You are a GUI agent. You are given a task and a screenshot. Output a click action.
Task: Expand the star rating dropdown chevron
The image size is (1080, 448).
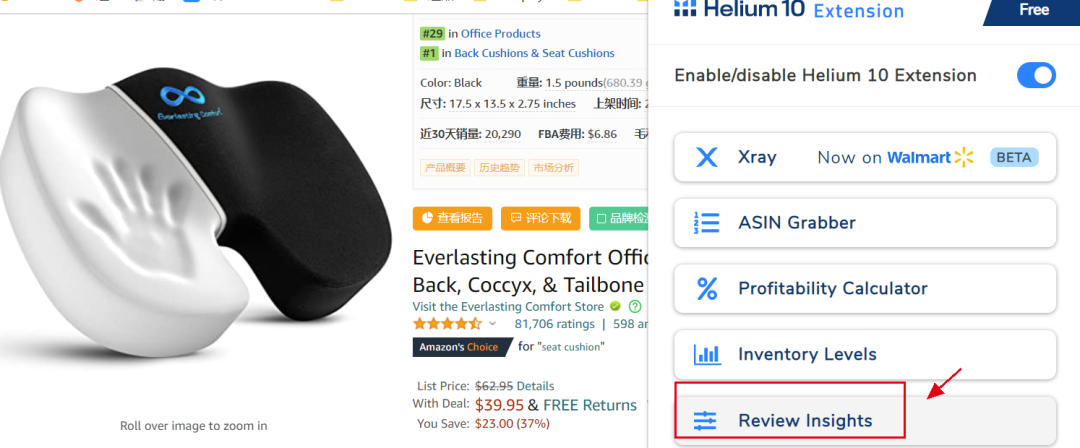492,324
